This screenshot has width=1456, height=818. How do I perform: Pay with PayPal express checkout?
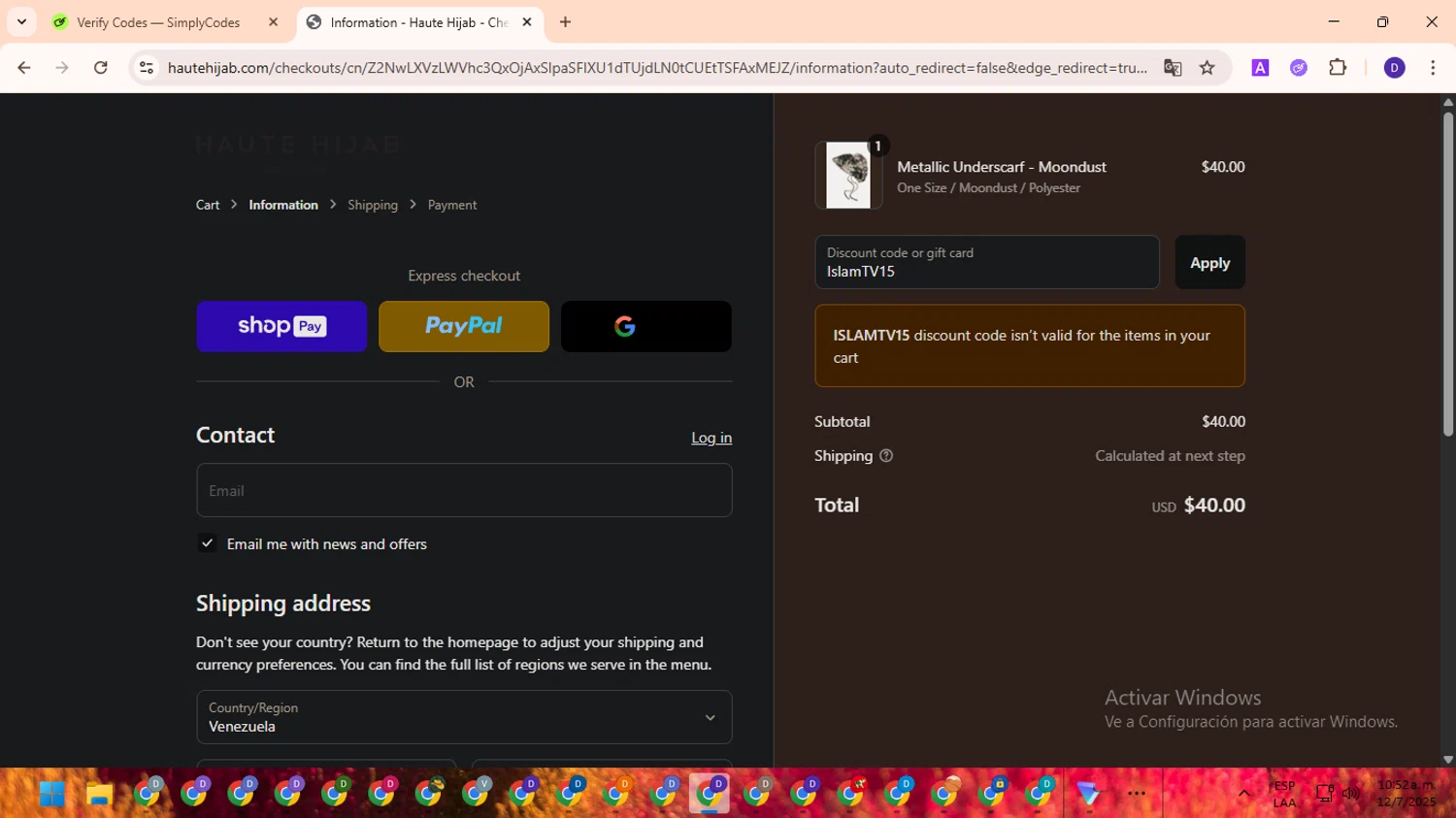pos(464,326)
